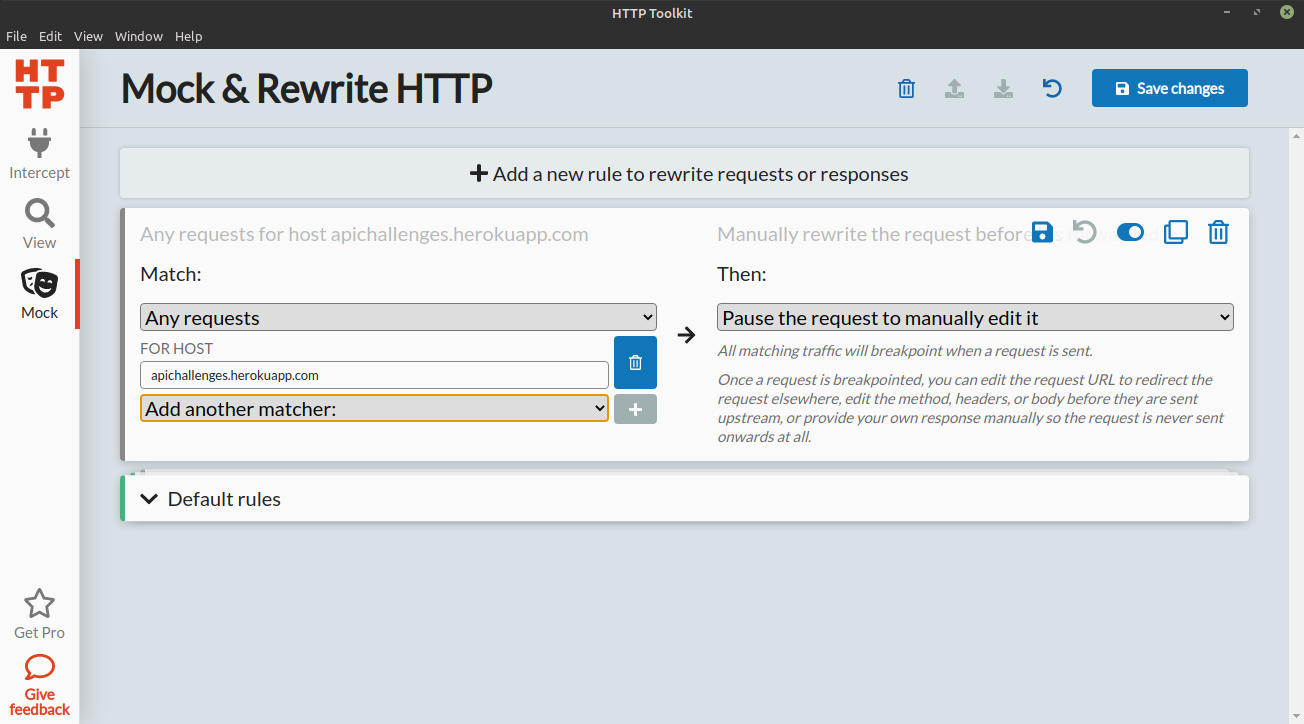Delete this rule with its trash icon
The height and width of the screenshot is (724, 1304).
1218,233
